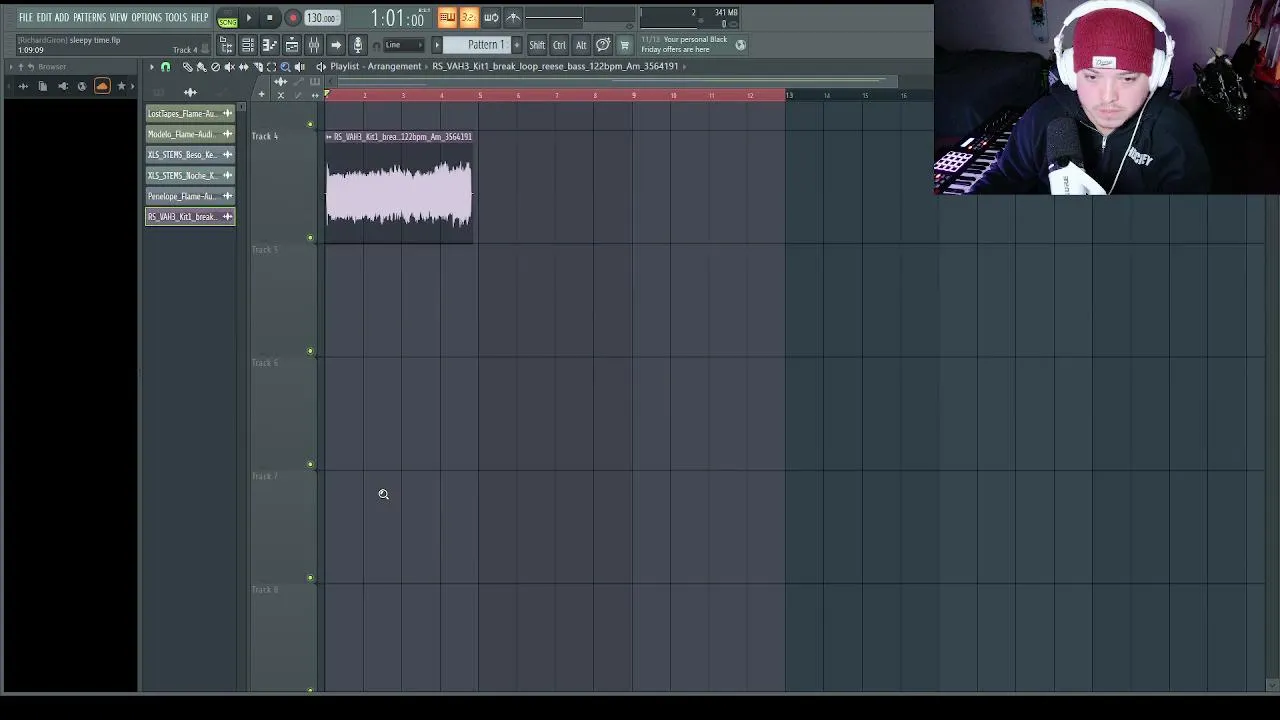The width and height of the screenshot is (1280, 720).
Task: Select the Slice tool
Action: pos(257,66)
